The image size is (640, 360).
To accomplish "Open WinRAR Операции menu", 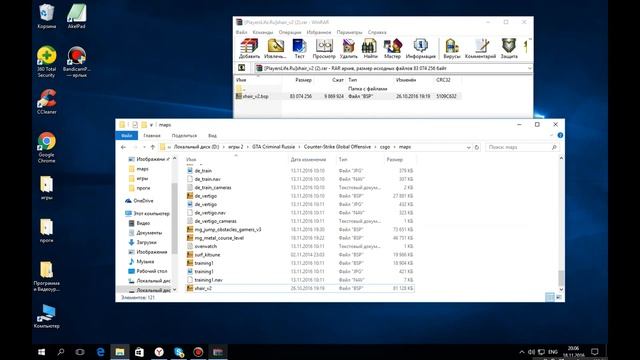I will 290,32.
